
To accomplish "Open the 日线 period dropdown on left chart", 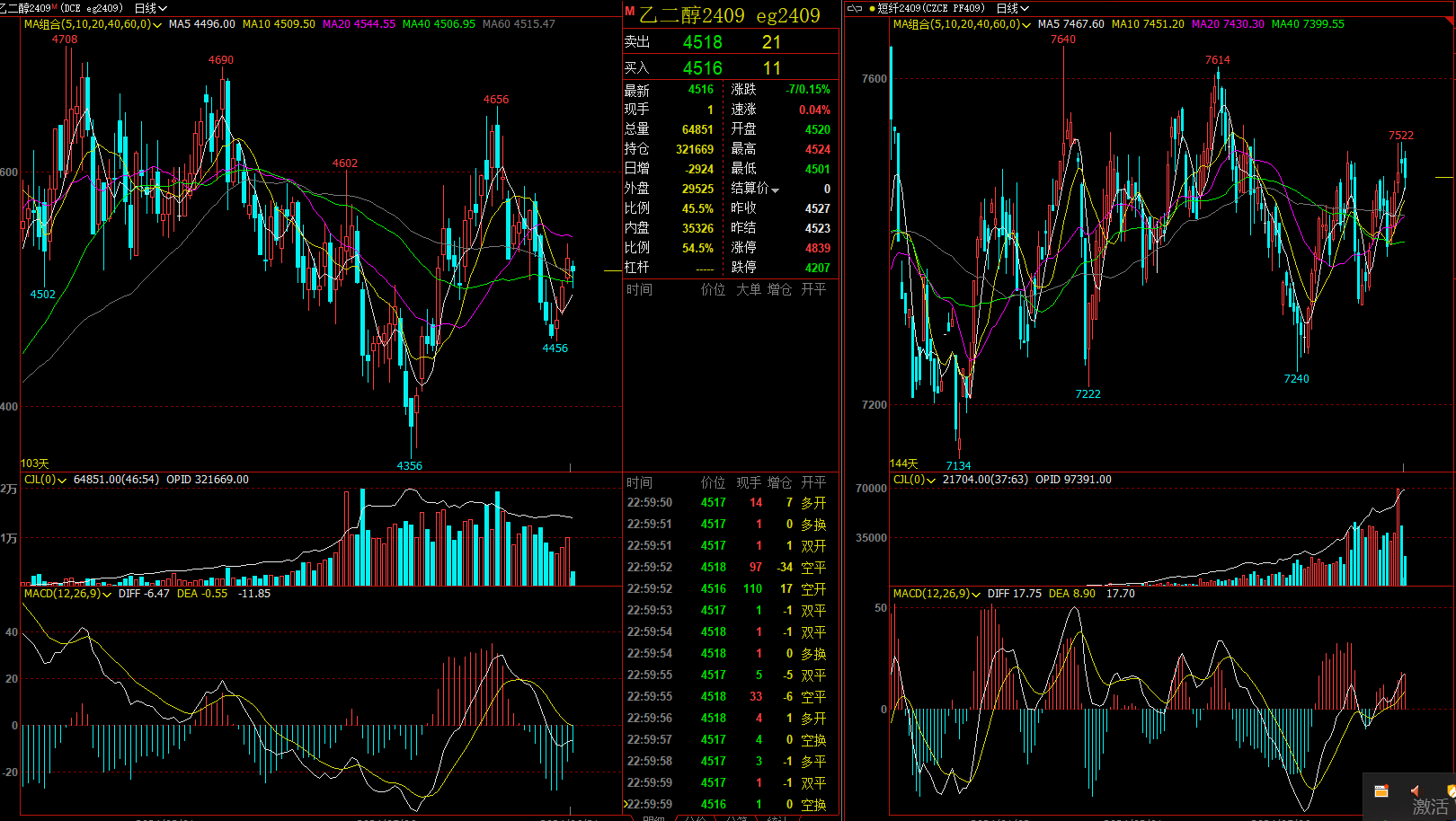I will [150, 8].
